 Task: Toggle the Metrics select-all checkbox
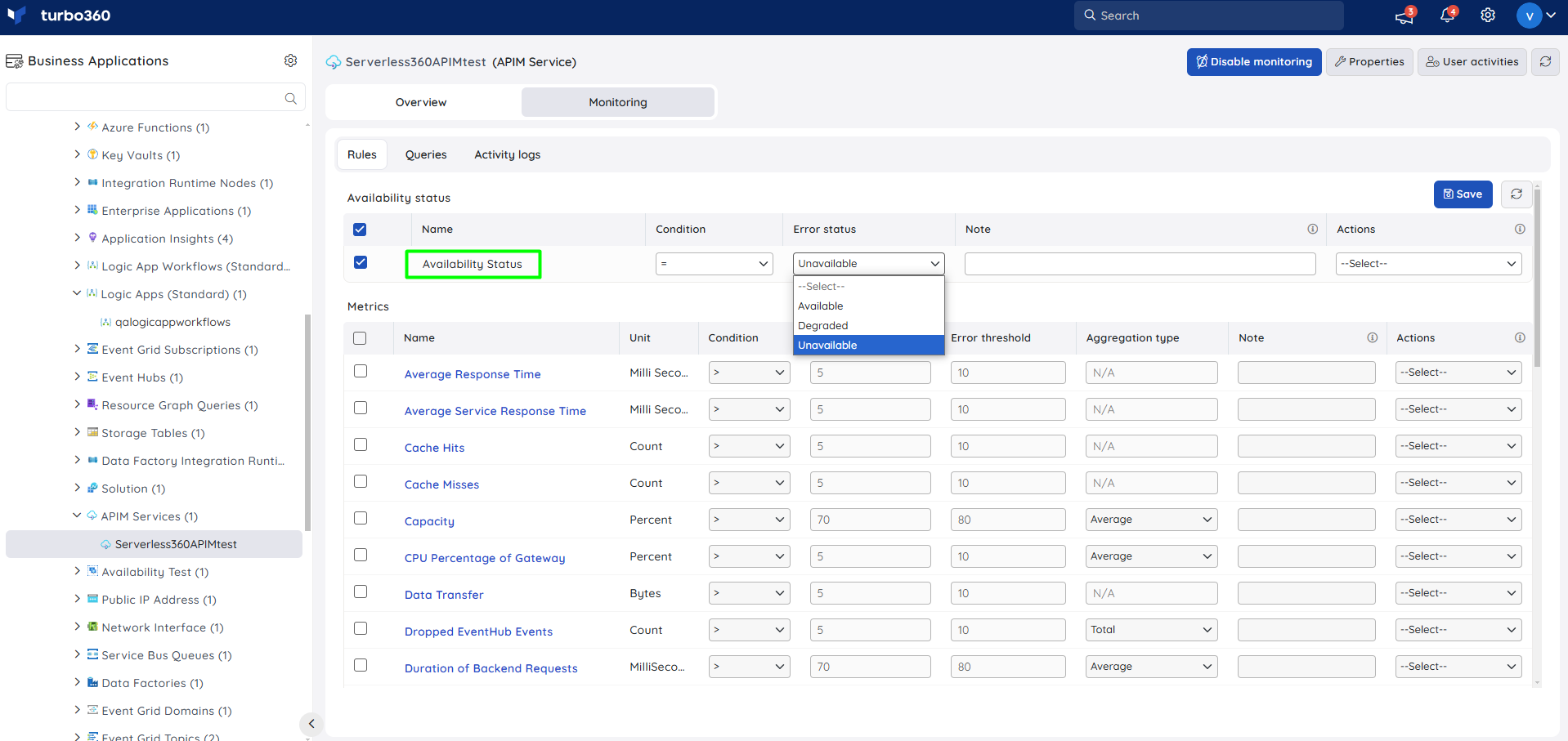click(360, 338)
